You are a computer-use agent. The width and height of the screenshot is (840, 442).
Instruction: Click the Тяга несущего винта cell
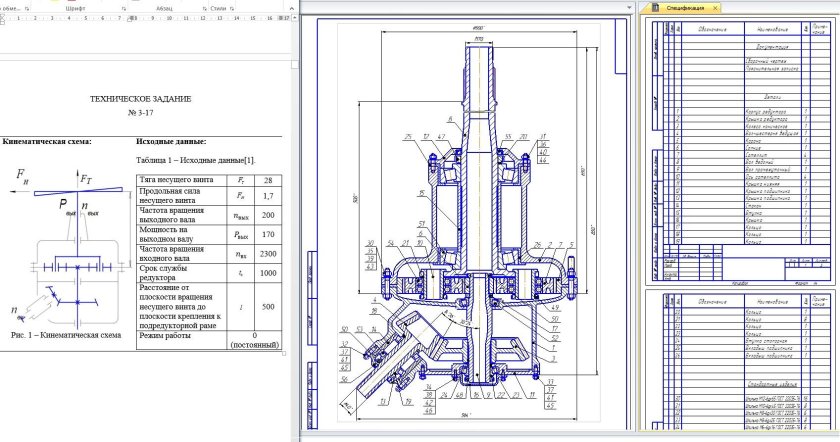coord(169,180)
